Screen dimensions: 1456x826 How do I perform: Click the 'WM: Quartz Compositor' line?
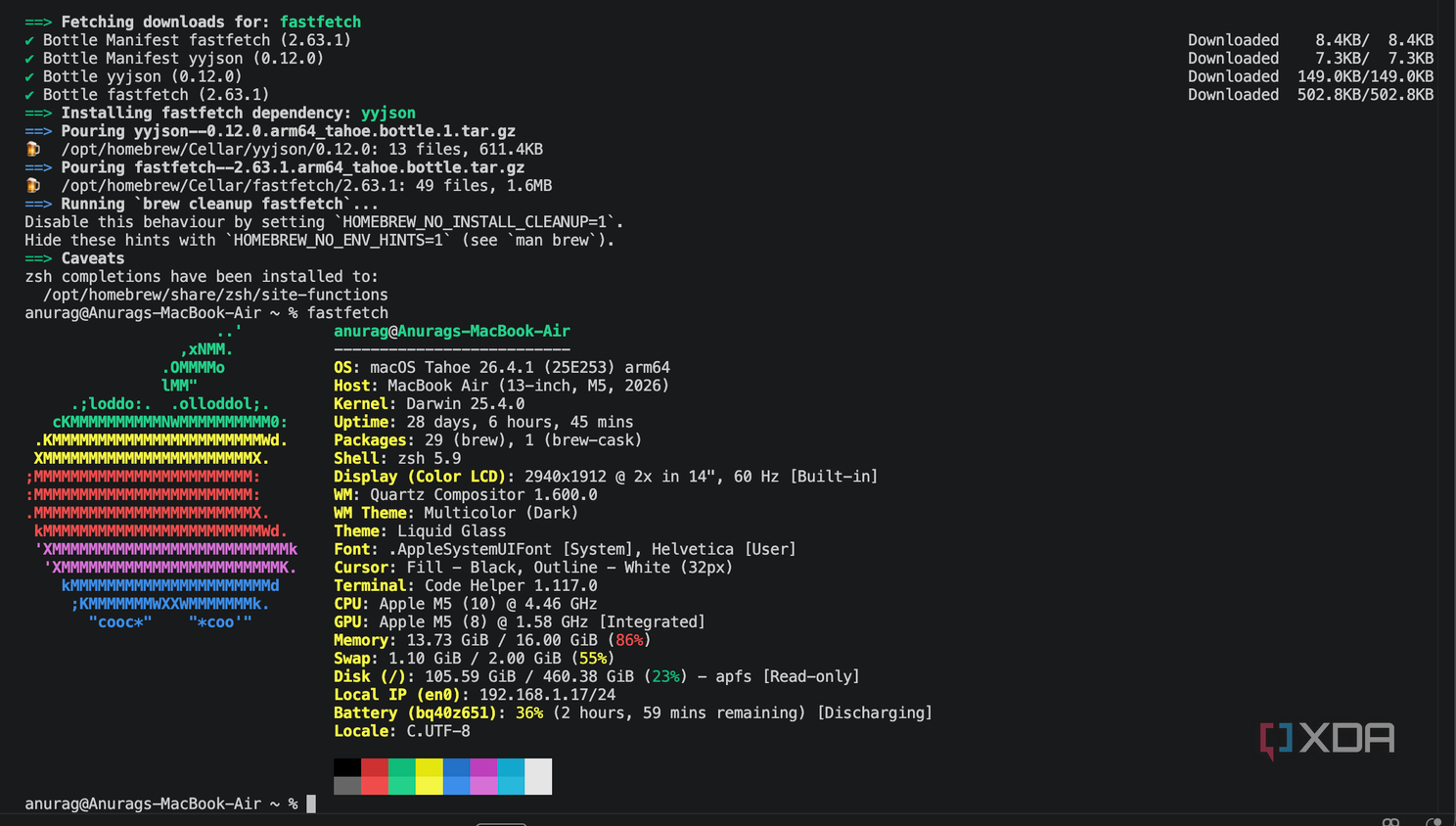click(x=466, y=495)
